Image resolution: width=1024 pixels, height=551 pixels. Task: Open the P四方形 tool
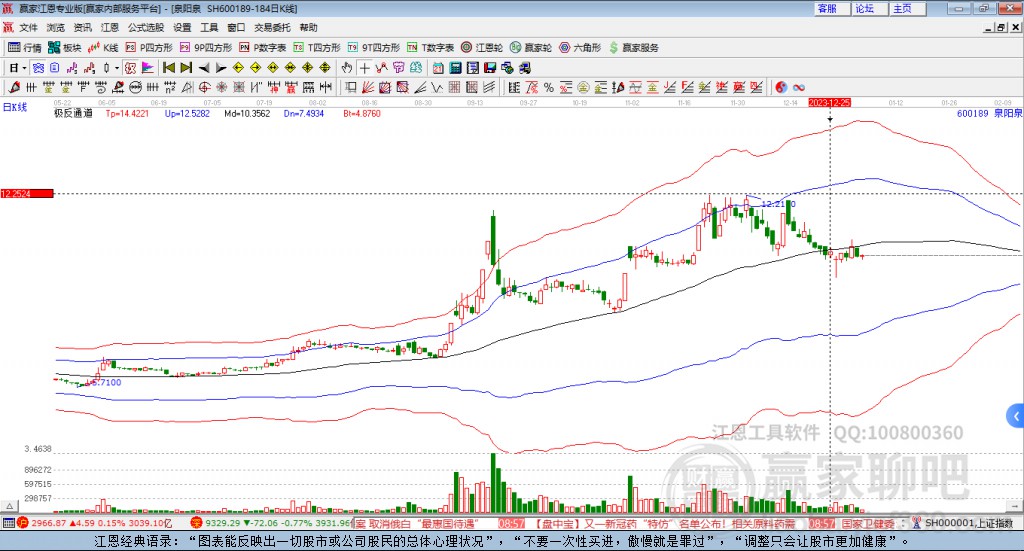(149, 48)
